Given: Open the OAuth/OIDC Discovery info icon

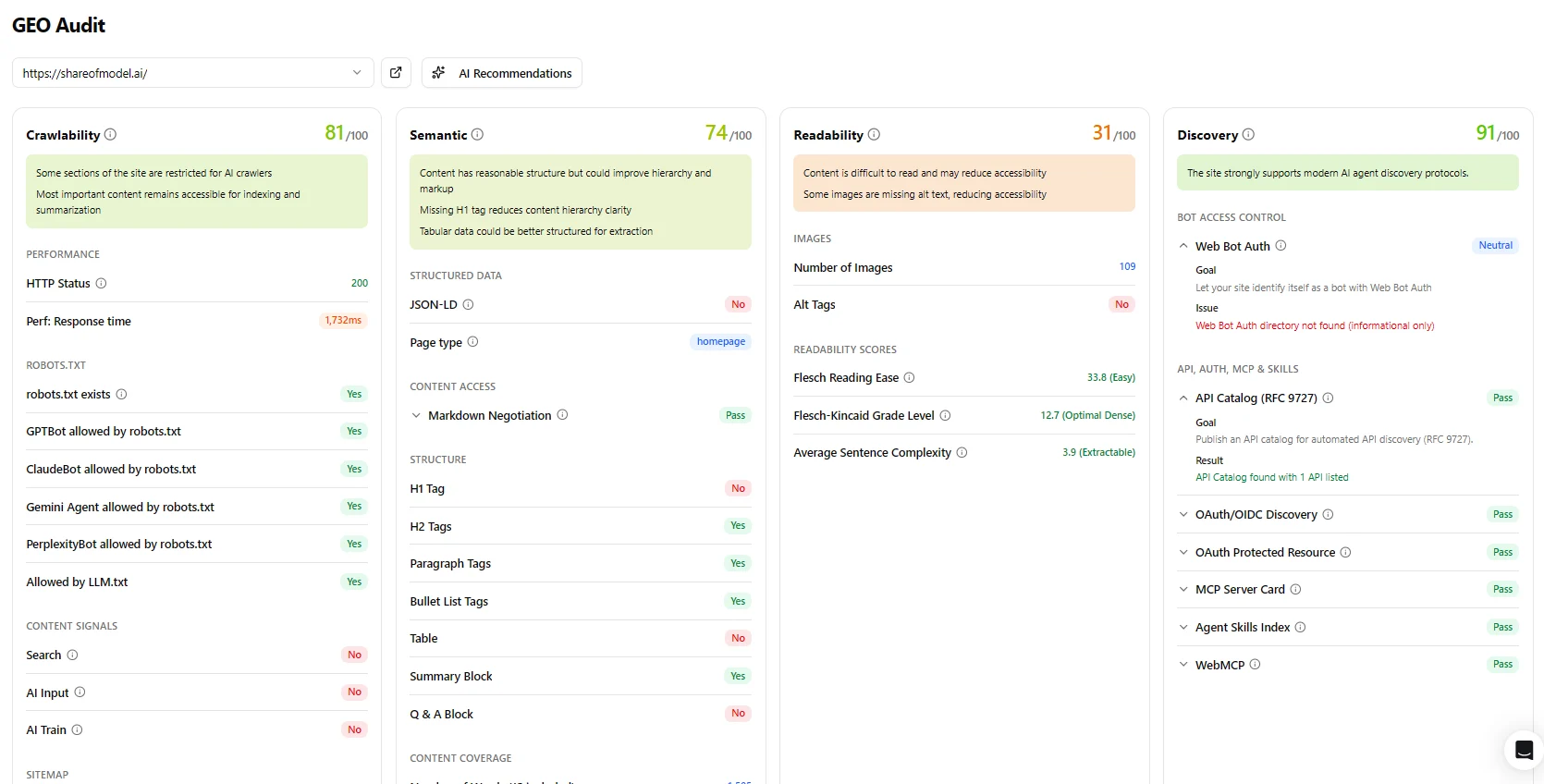Looking at the screenshot, I should (x=1328, y=515).
